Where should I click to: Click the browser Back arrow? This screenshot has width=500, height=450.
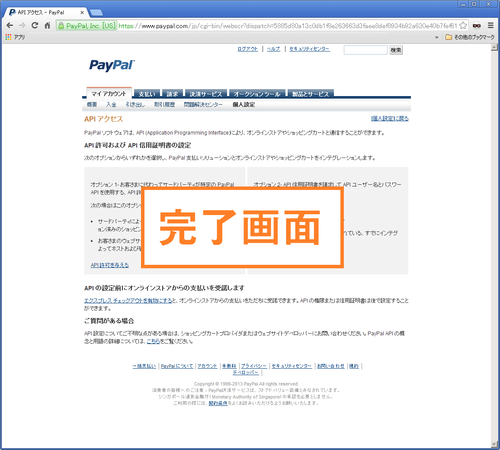tap(10, 25)
